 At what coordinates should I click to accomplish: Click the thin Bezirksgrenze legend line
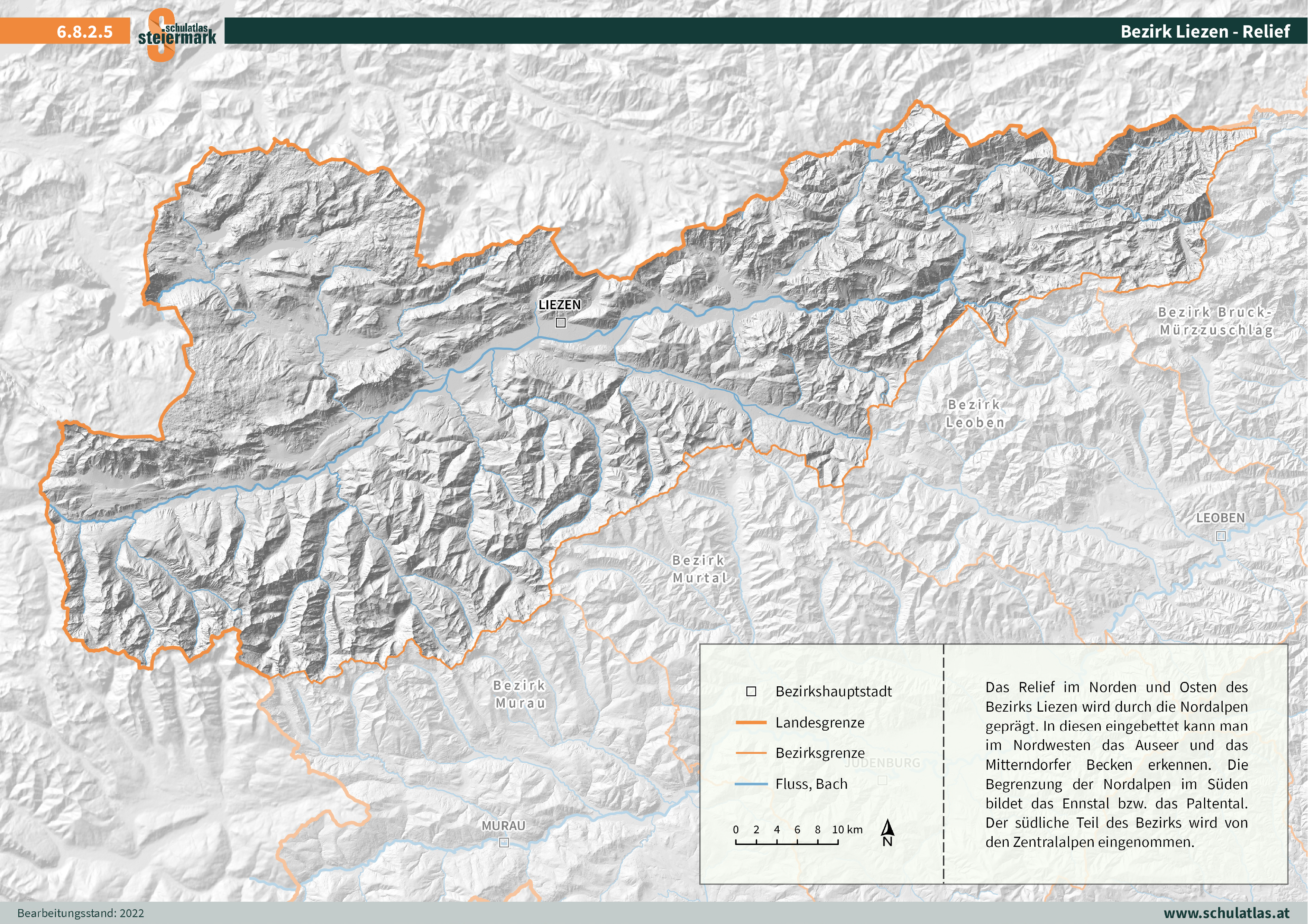tap(751, 753)
